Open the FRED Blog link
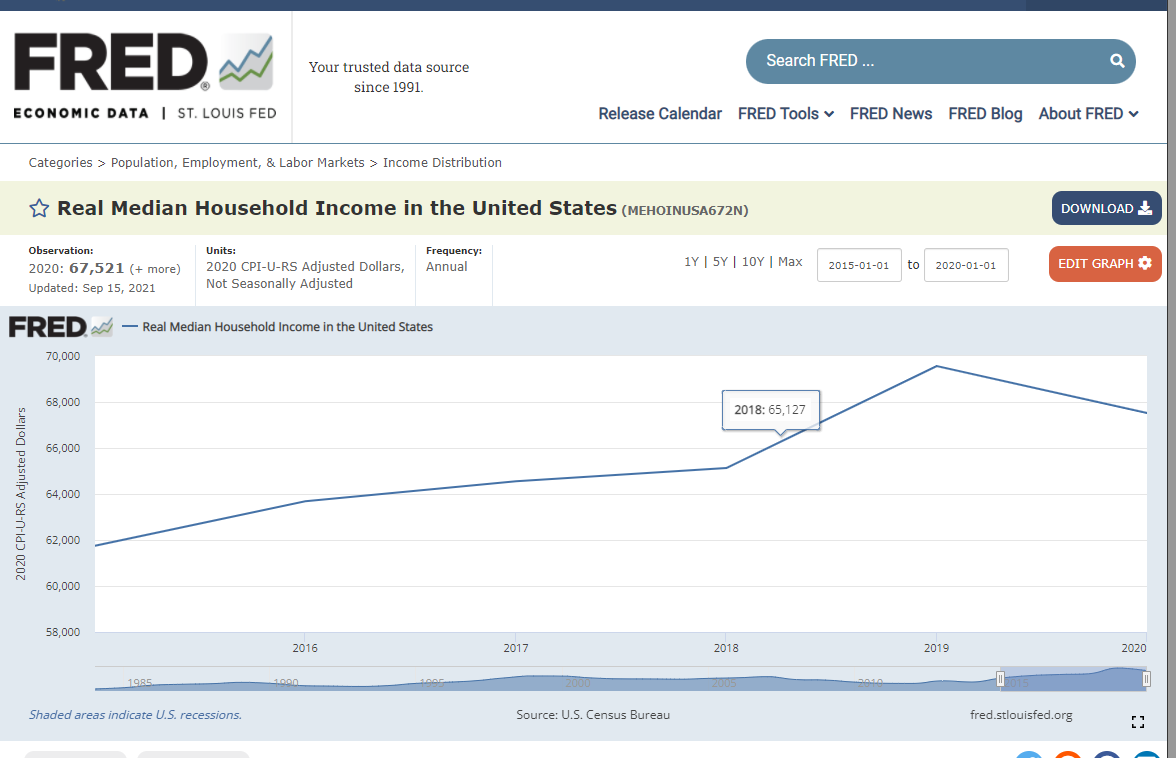Screen dimensions: 1176x758 pyautogui.click(x=985, y=114)
